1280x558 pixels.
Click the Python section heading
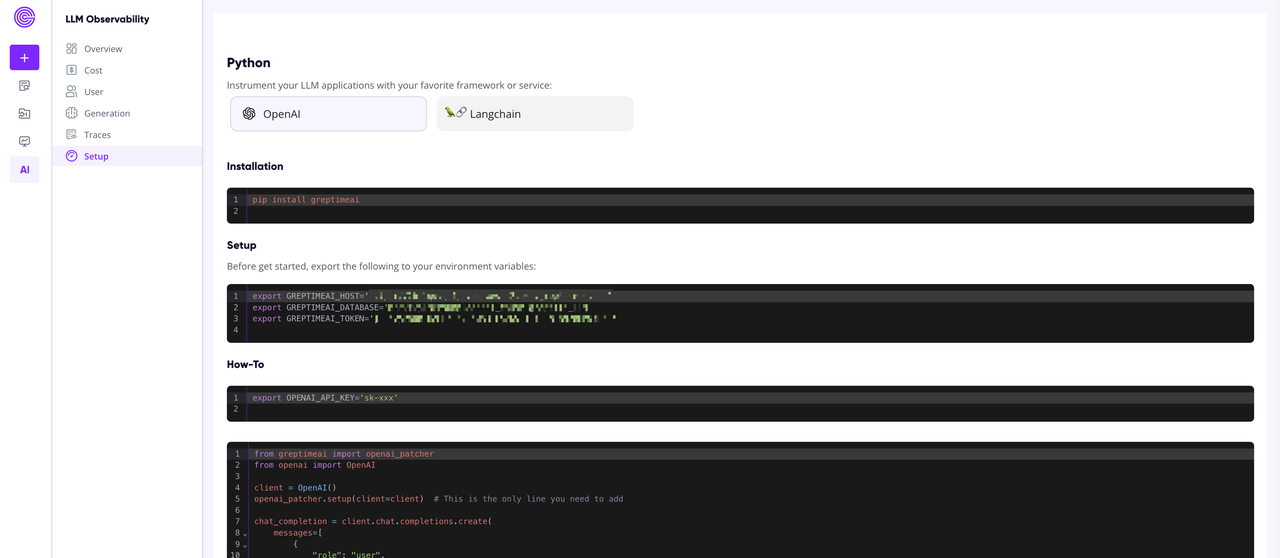point(249,63)
